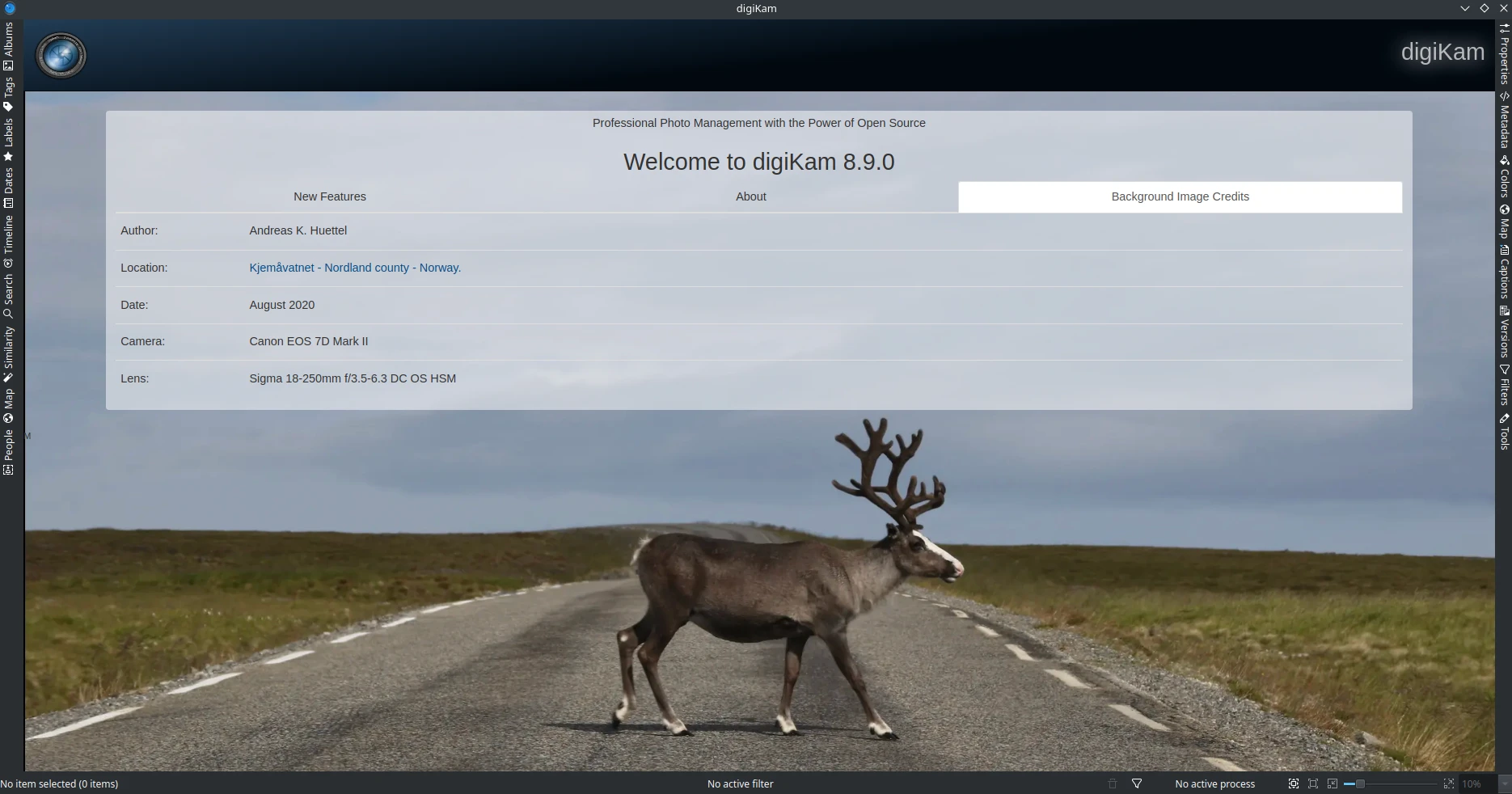Open the Labels panel

click(8, 137)
